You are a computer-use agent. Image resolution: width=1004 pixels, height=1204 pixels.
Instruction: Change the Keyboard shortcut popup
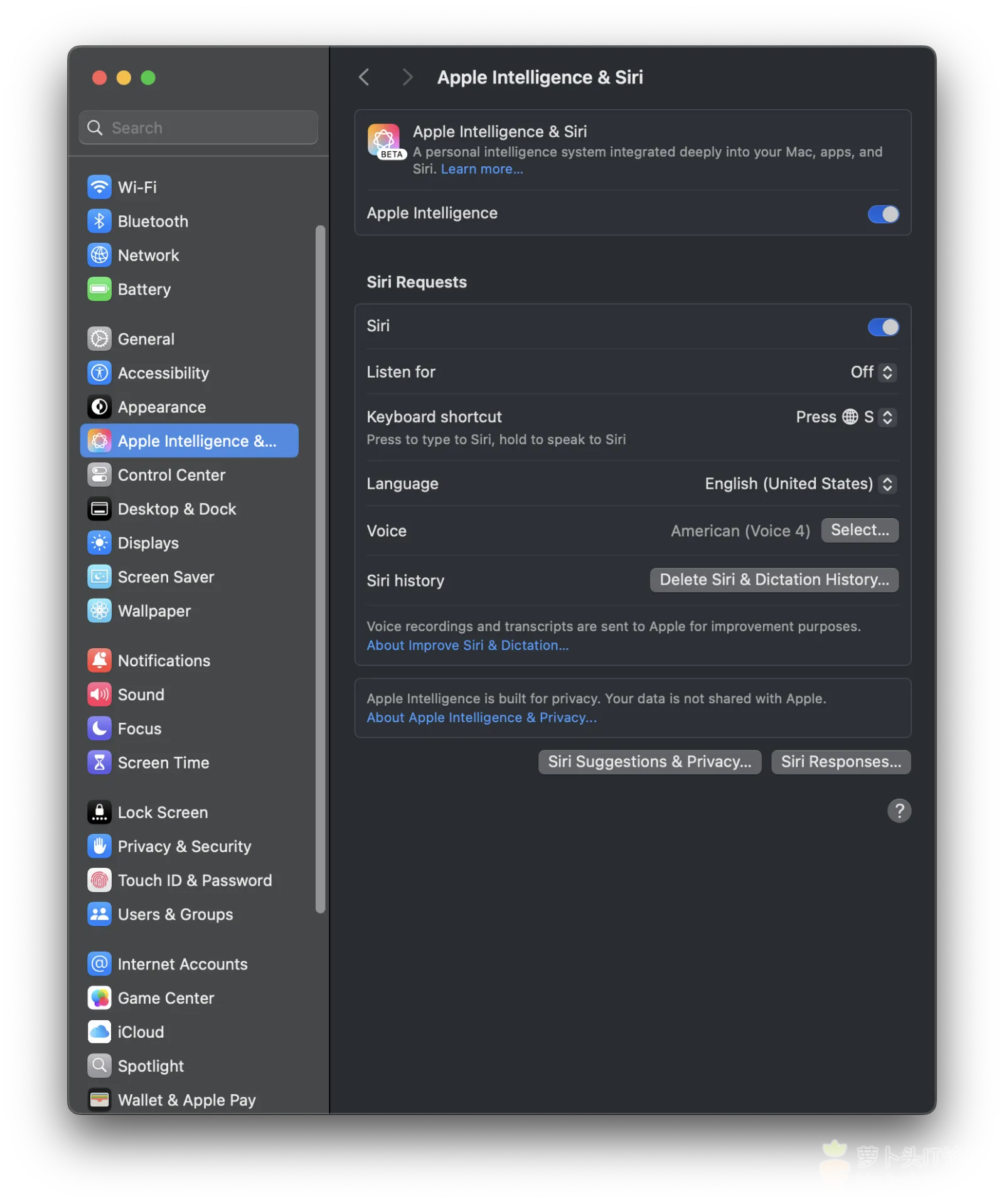pyautogui.click(x=846, y=417)
